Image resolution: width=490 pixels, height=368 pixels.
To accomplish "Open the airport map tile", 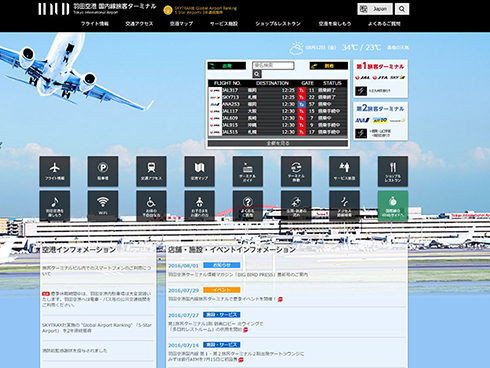I will pos(200,171).
